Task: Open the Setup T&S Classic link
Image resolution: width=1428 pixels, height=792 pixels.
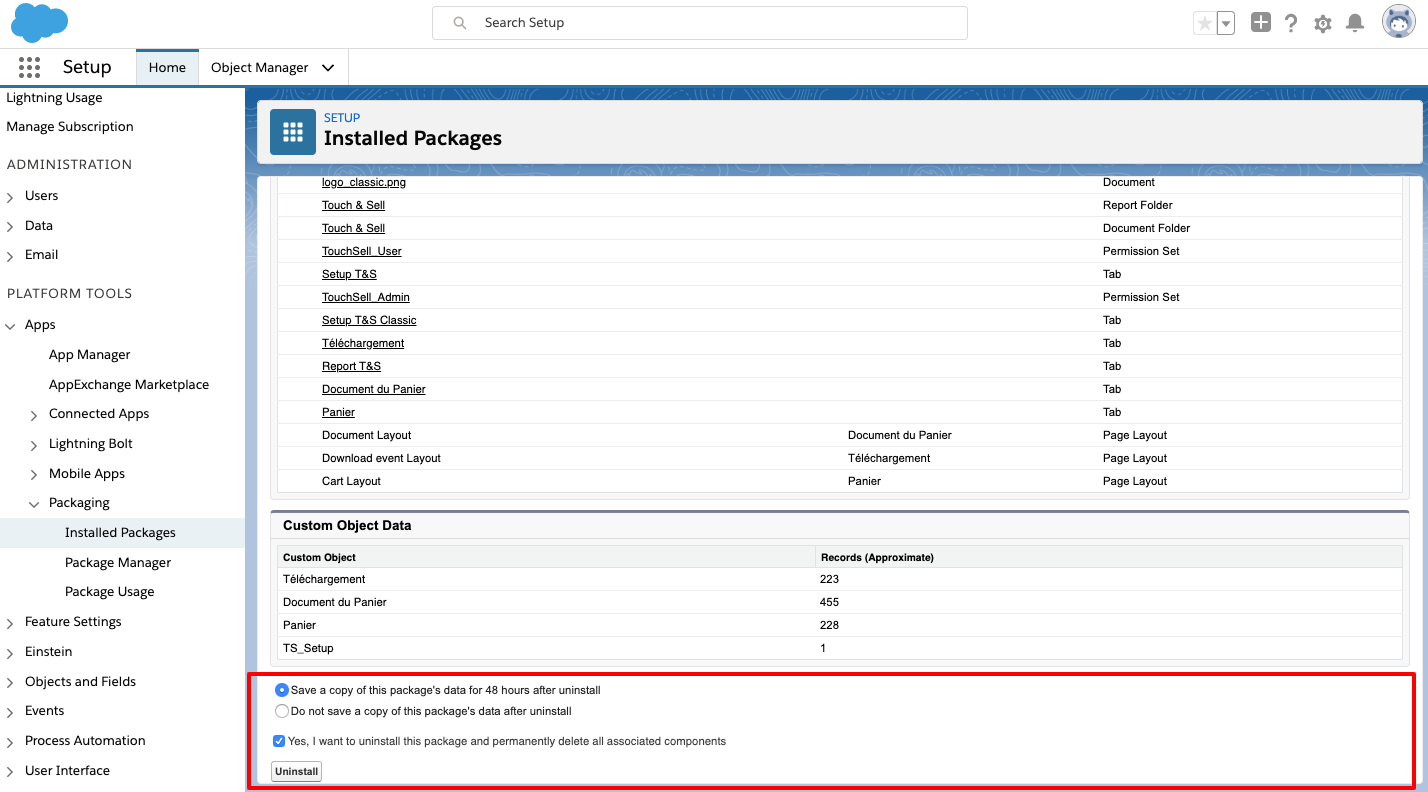Action: 369,320
